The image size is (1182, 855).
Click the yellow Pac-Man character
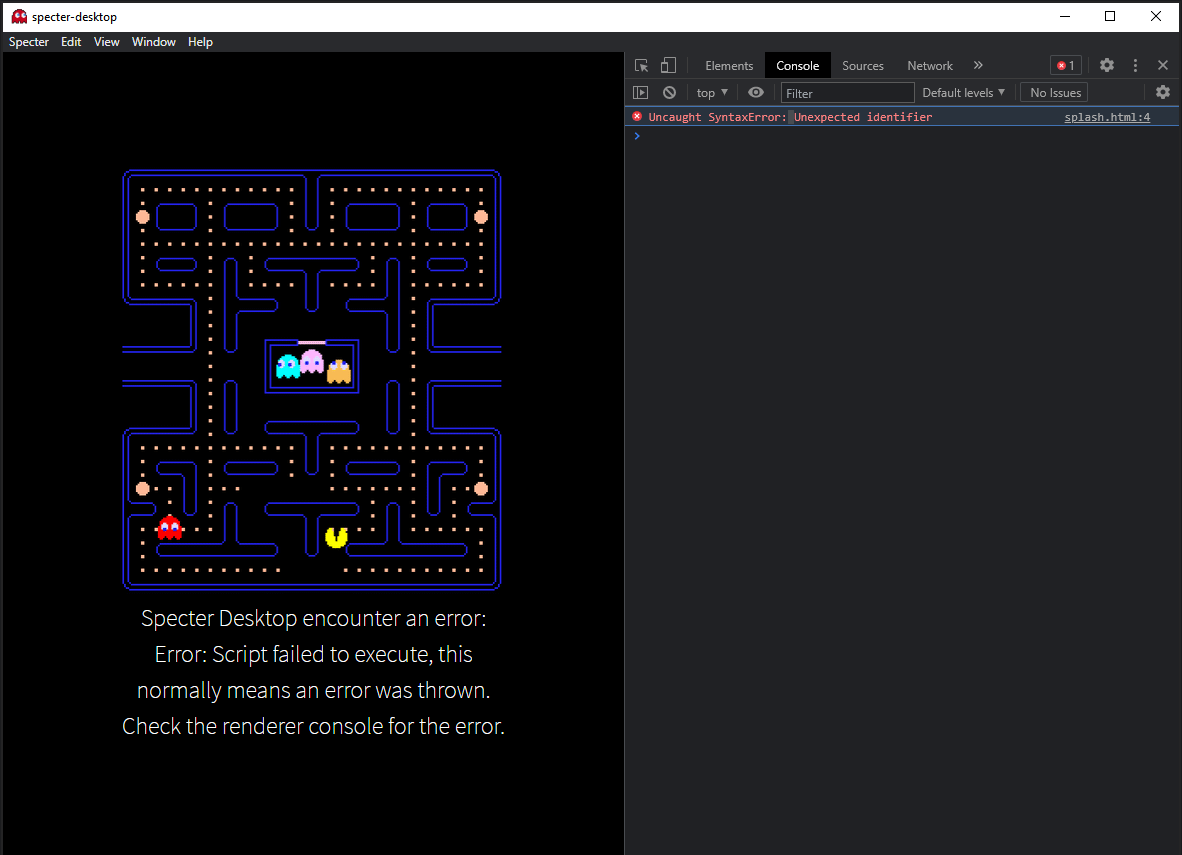point(336,537)
